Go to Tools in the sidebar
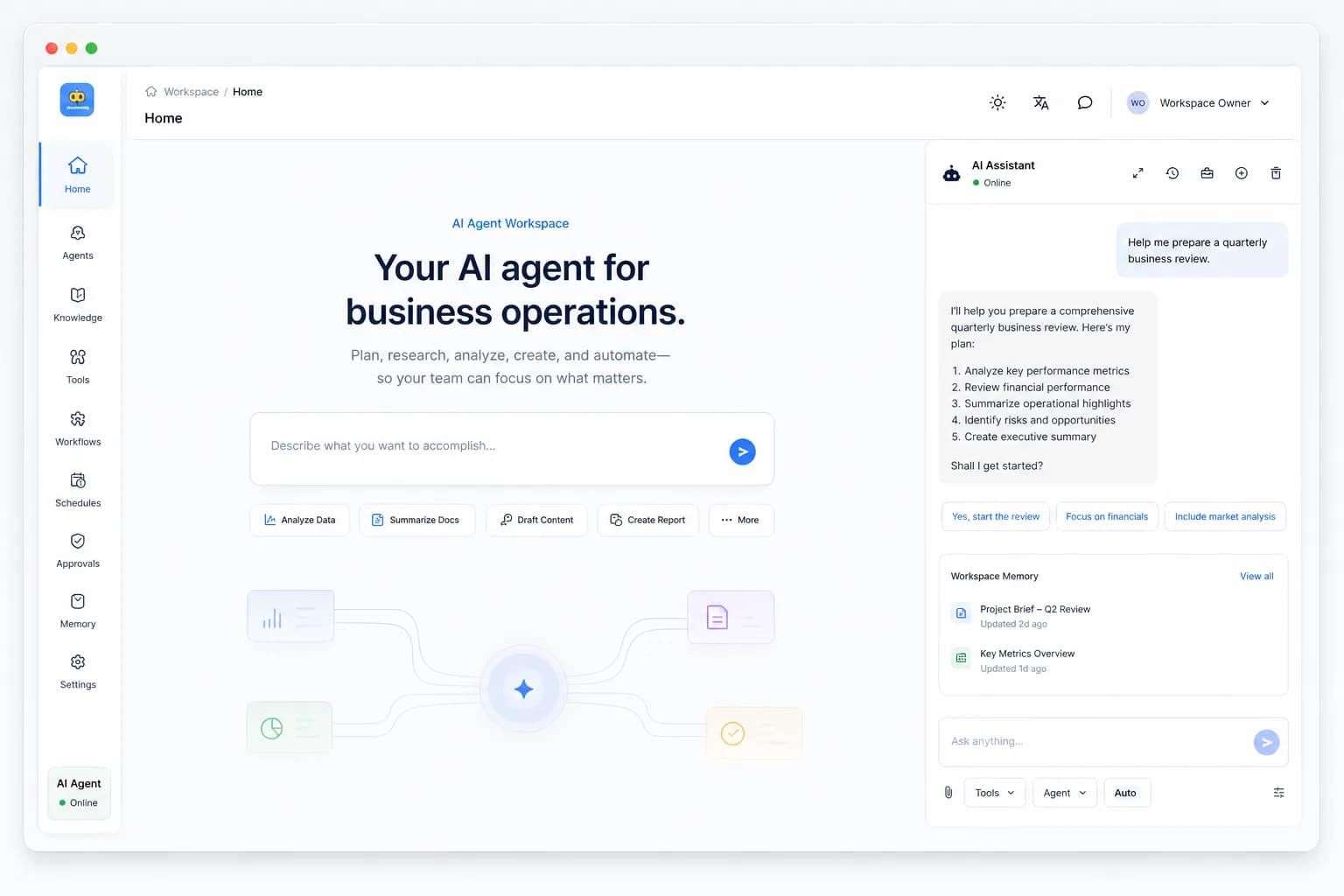Viewport: 1344px width, 896px height. click(78, 367)
